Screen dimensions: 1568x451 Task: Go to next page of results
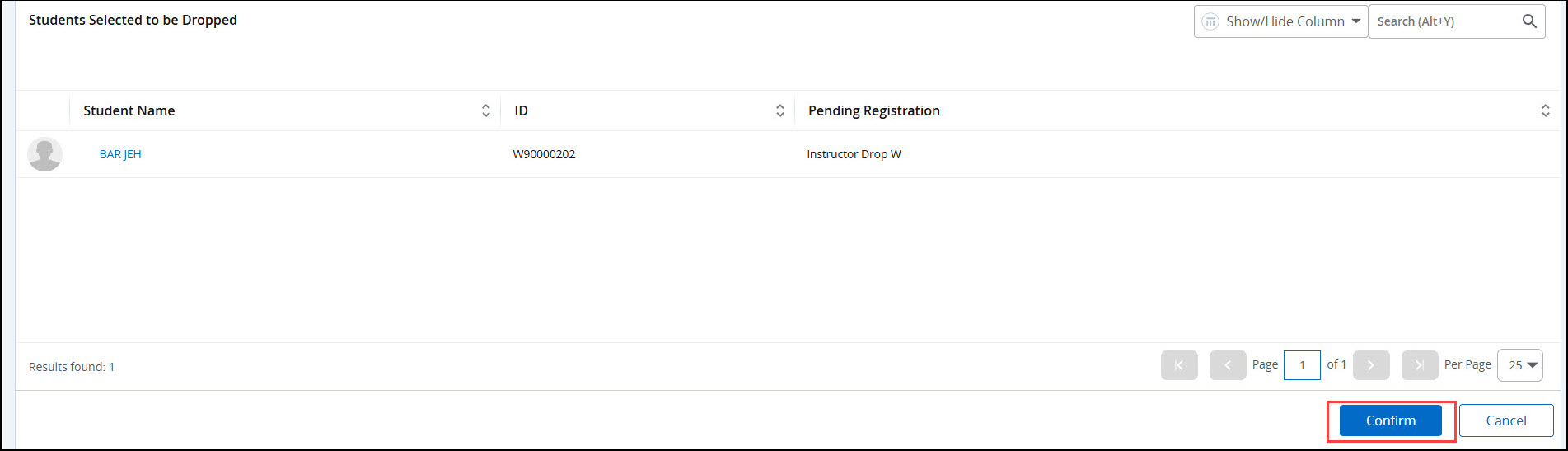click(1371, 365)
